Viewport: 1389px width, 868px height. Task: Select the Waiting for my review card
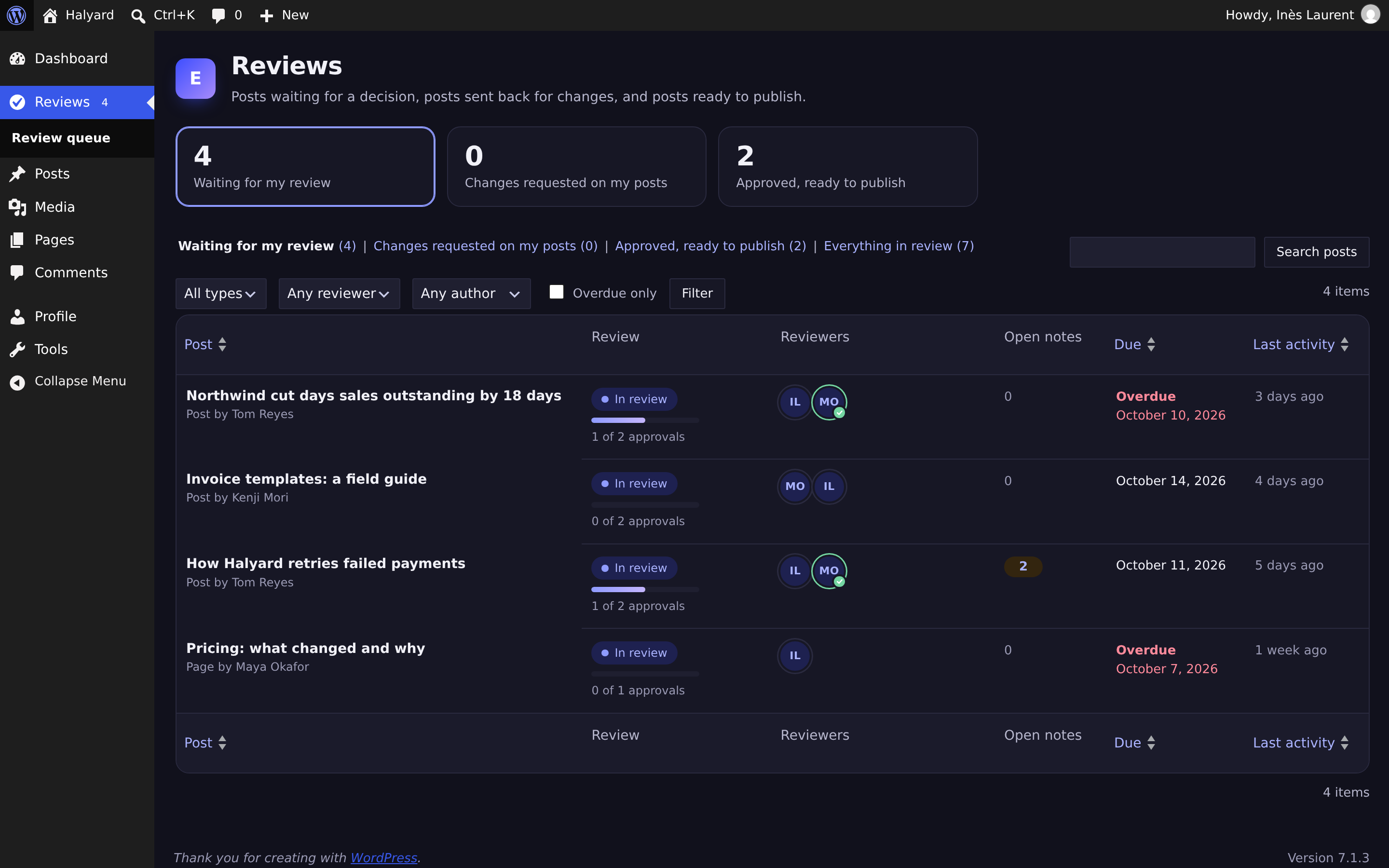click(x=305, y=166)
